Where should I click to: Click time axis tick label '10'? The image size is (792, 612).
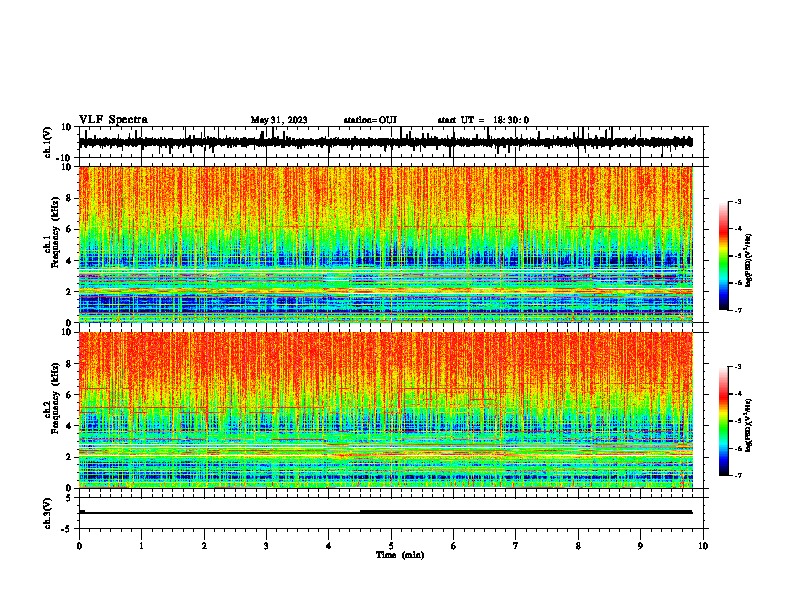pos(703,546)
